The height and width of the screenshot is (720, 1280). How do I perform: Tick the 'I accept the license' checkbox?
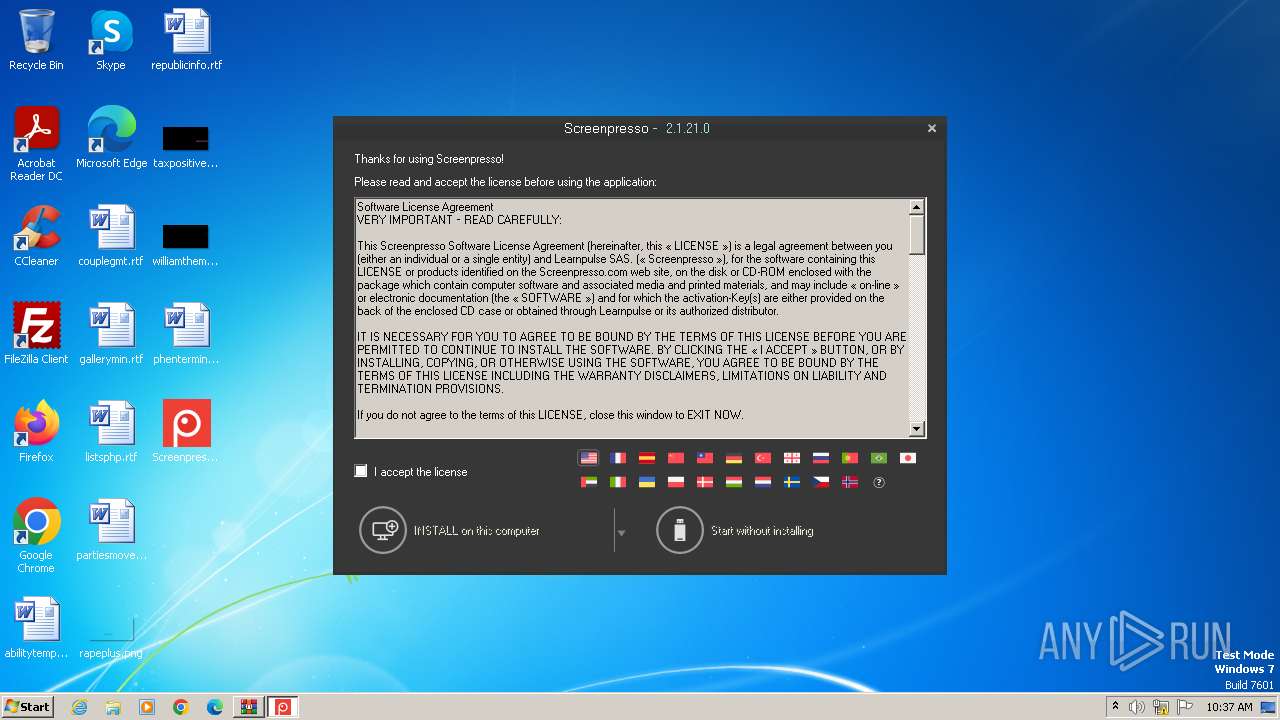(x=361, y=471)
